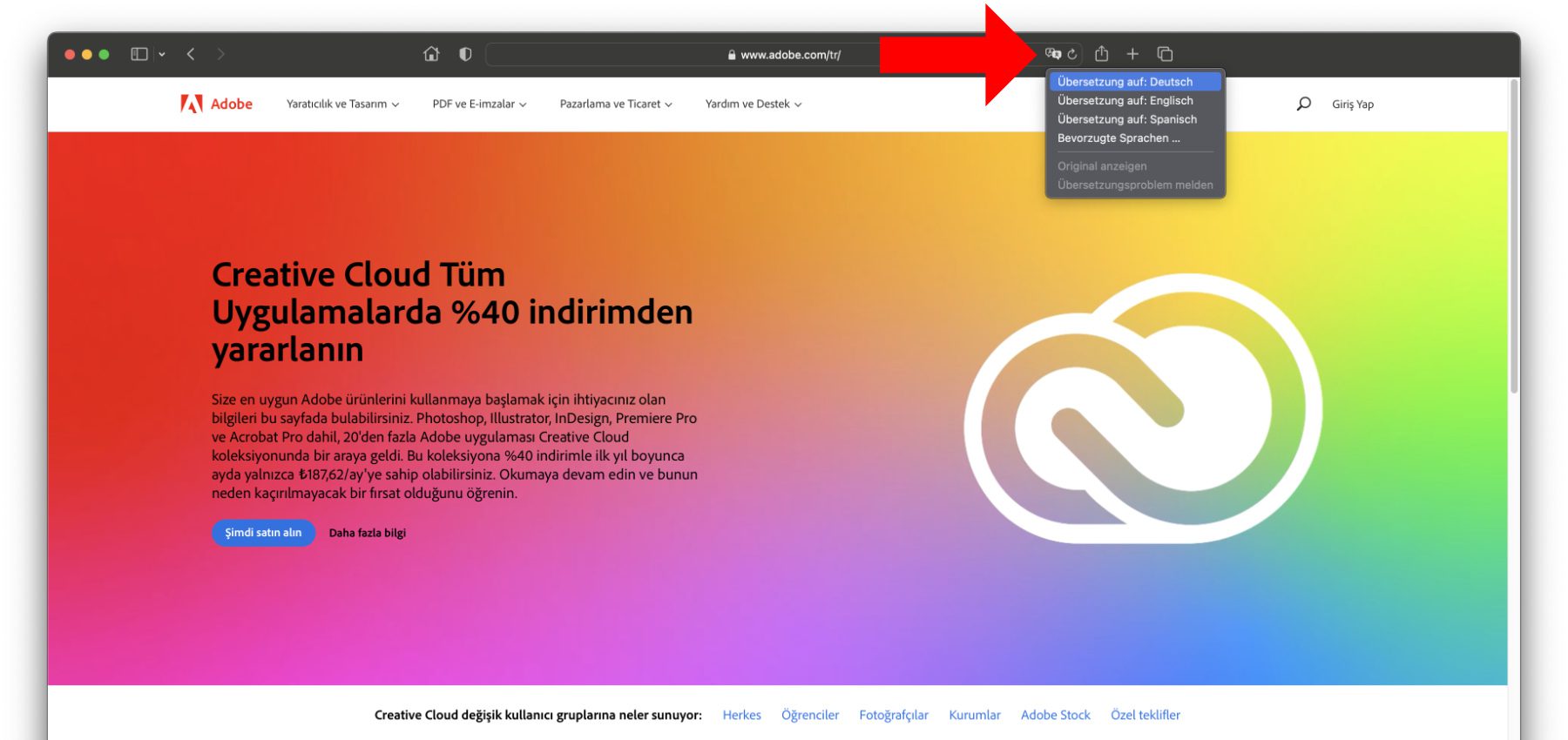The height and width of the screenshot is (740, 1568).
Task: Toggle the Safari sidebar icon
Action: (139, 54)
